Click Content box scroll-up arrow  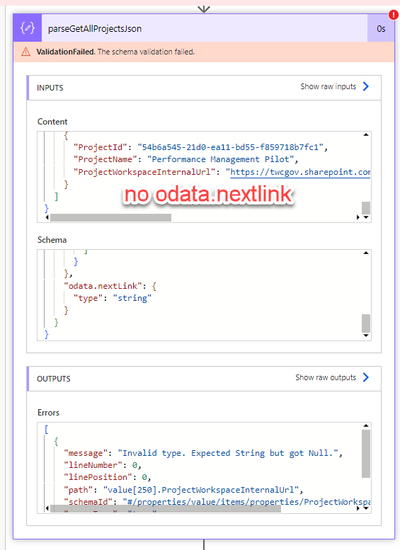366,135
